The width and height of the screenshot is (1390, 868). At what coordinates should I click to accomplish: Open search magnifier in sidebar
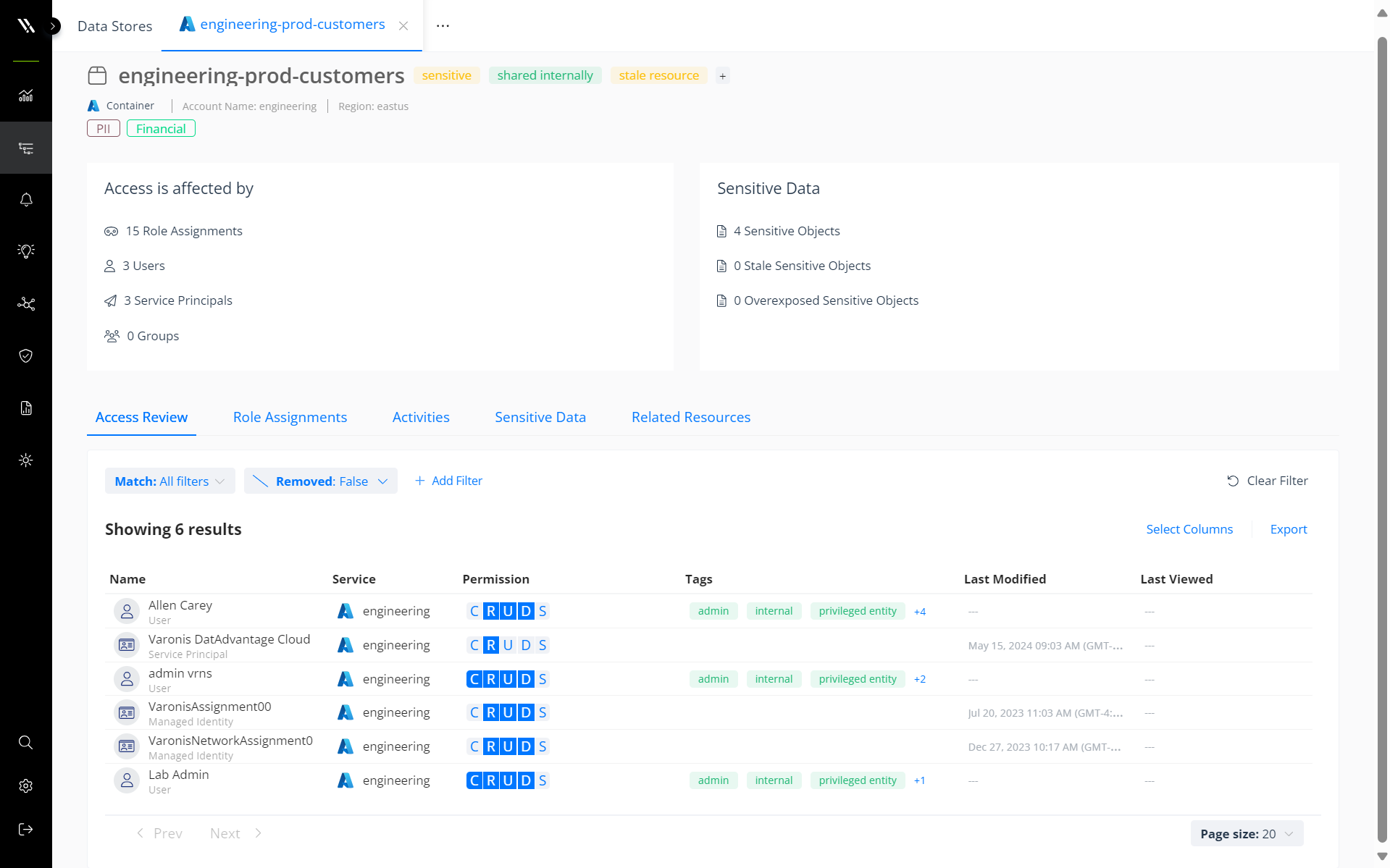26,743
